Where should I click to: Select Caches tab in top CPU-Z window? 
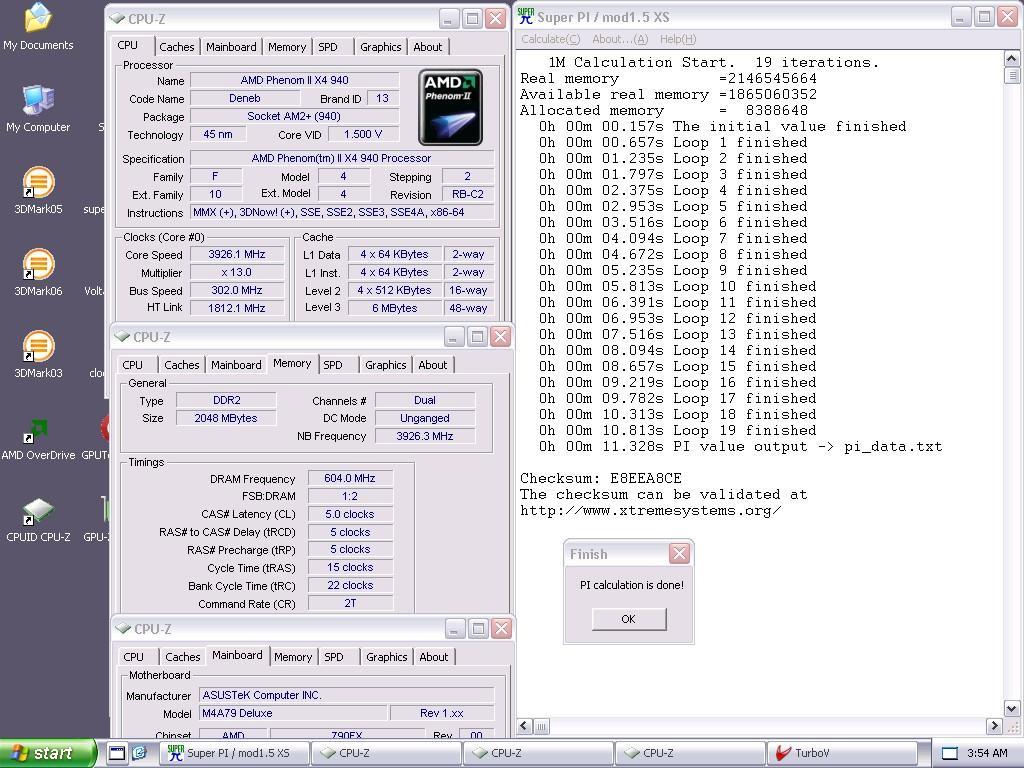coord(176,47)
